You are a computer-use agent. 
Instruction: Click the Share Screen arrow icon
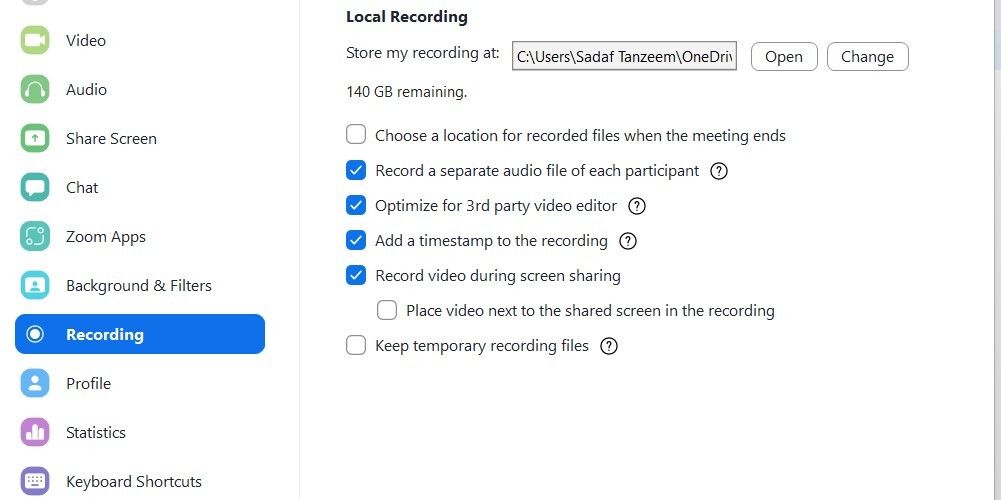pyautogui.click(x=34, y=139)
